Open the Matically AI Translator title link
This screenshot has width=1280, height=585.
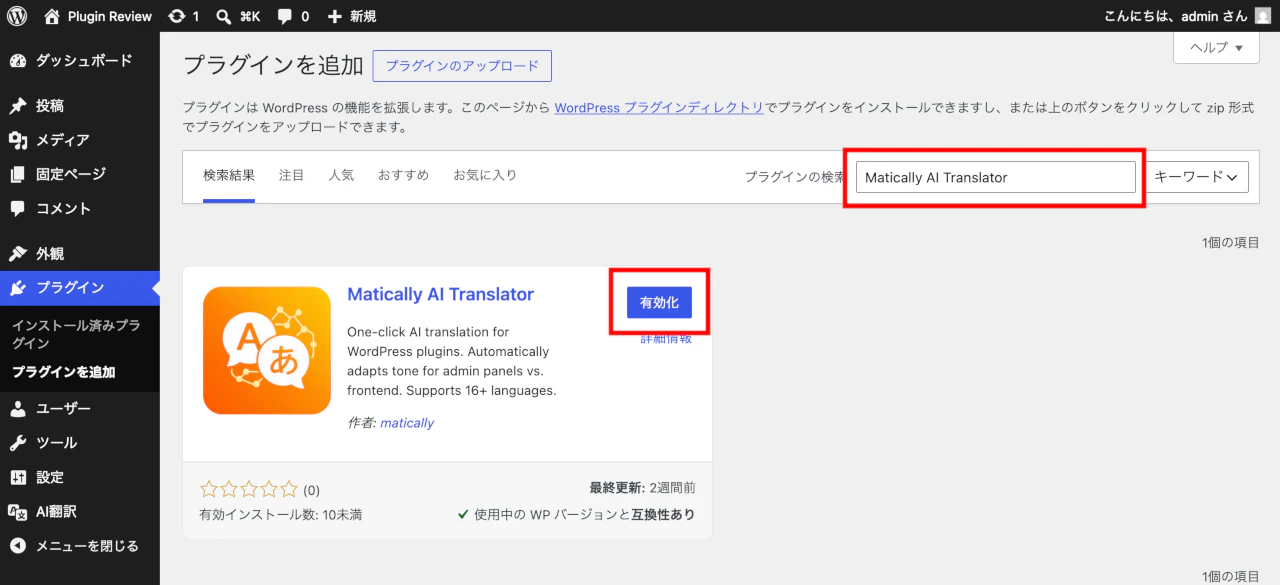tap(440, 295)
